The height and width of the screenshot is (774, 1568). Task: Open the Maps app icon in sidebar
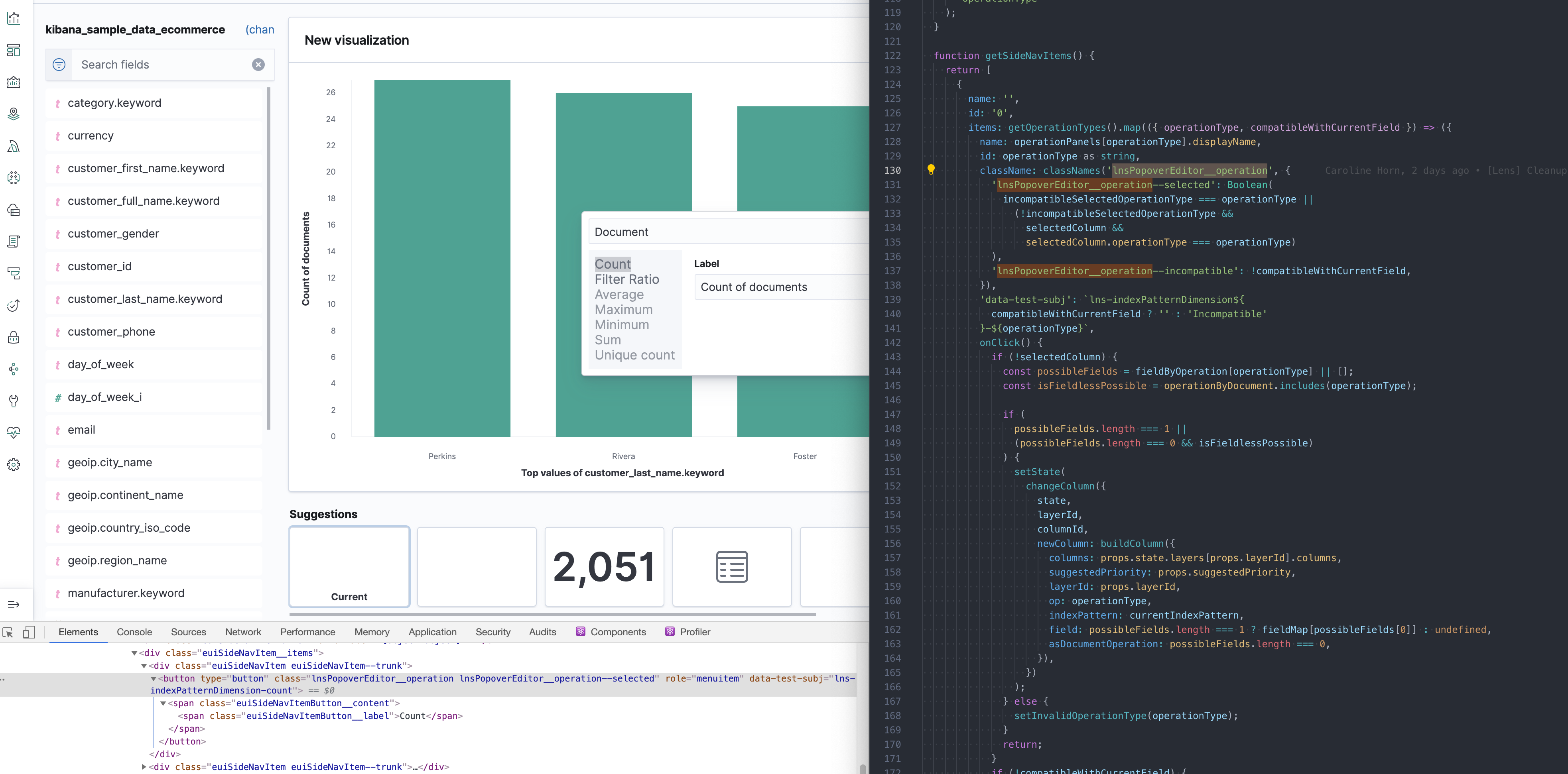14,114
